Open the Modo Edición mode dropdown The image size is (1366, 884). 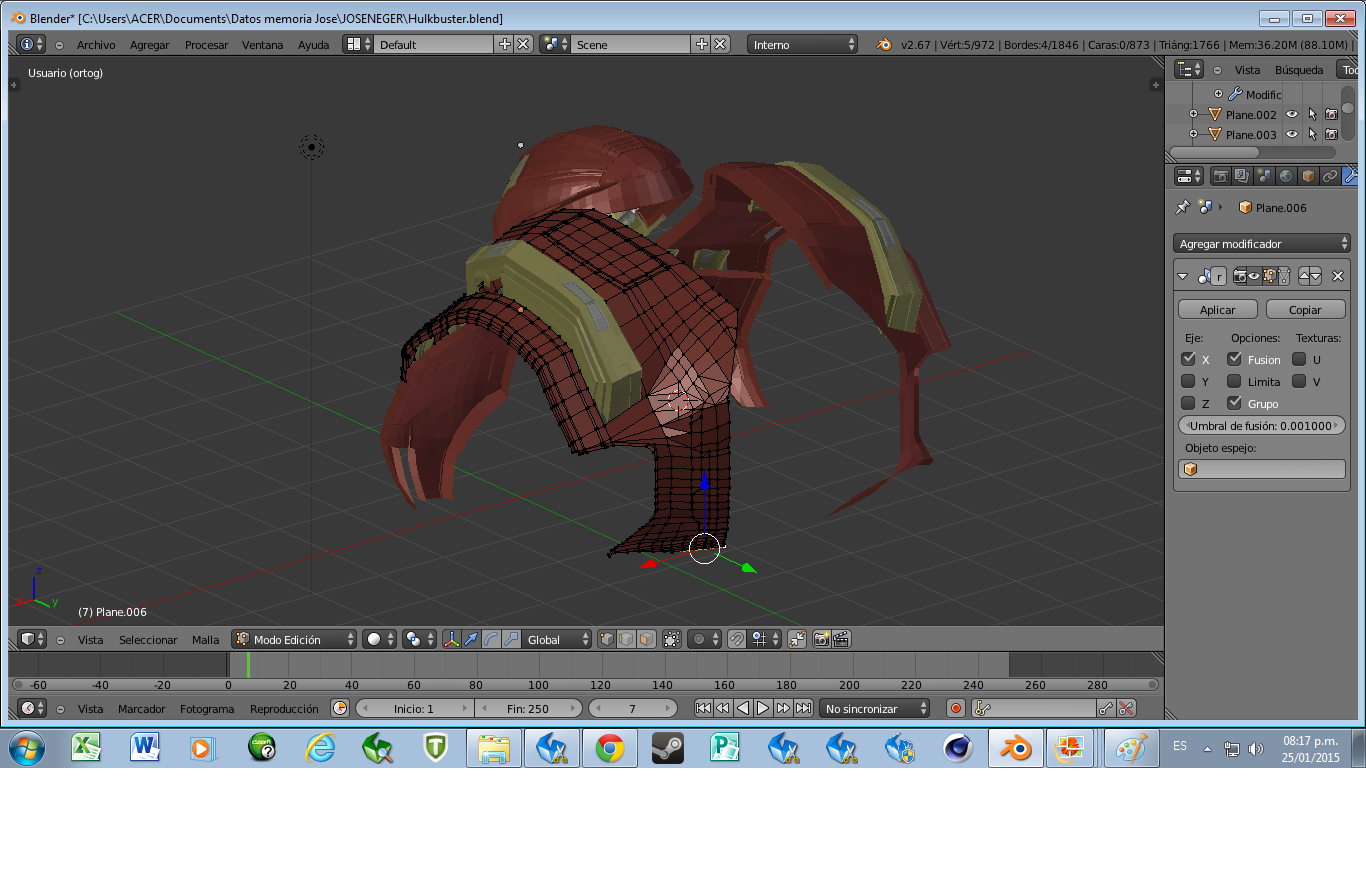294,639
